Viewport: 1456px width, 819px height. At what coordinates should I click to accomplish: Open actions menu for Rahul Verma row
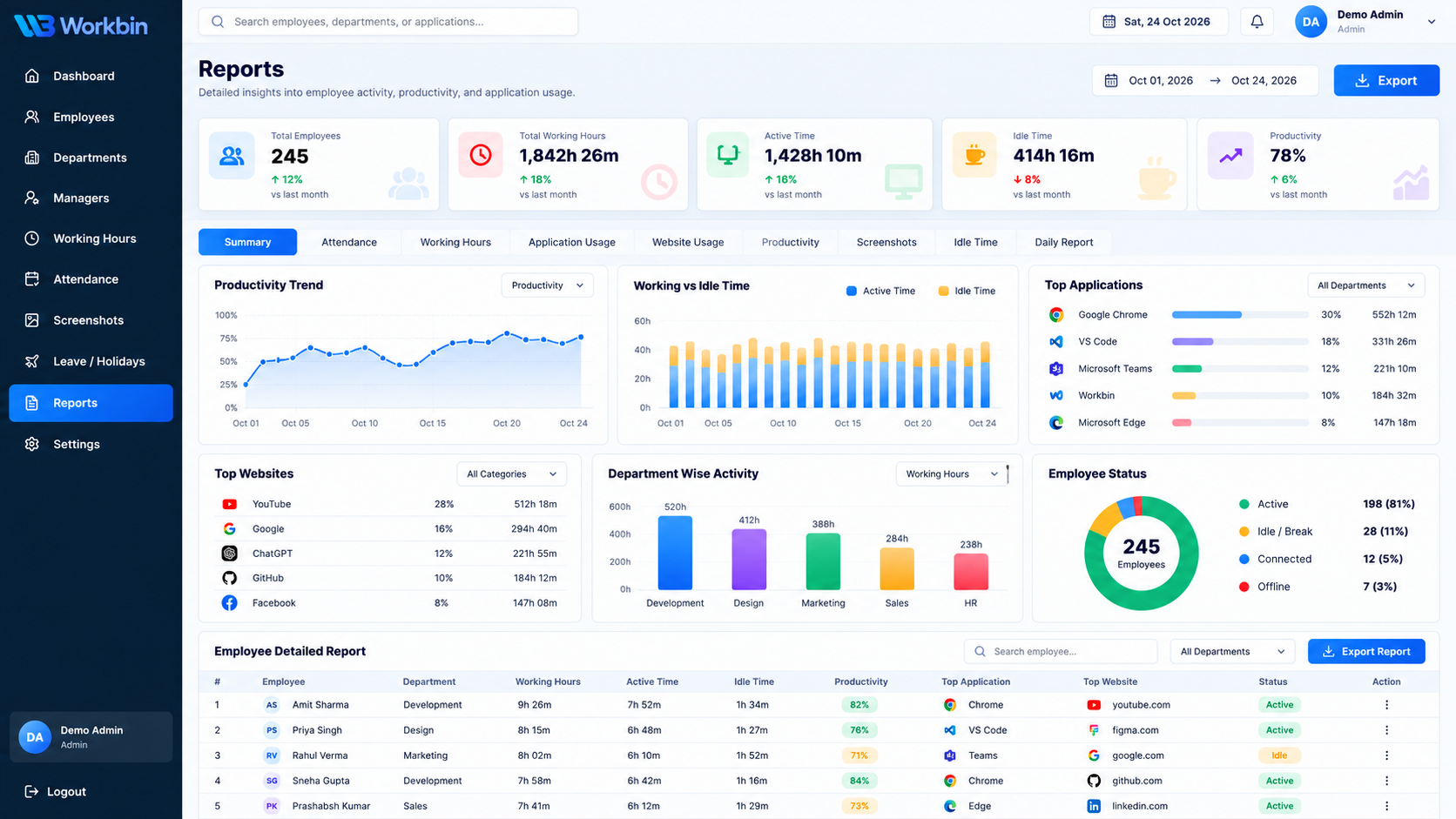coord(1386,755)
